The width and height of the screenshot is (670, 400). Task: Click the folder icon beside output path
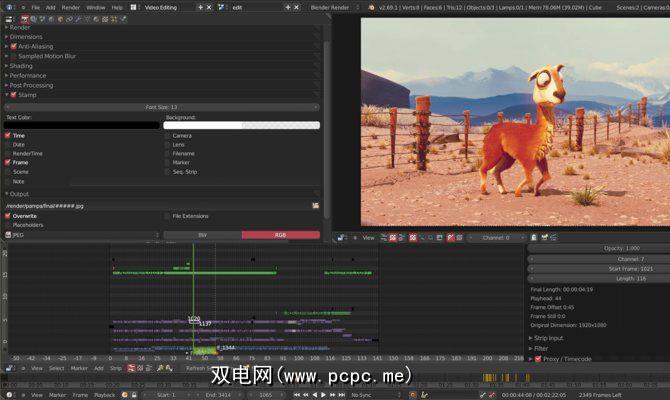(315, 205)
